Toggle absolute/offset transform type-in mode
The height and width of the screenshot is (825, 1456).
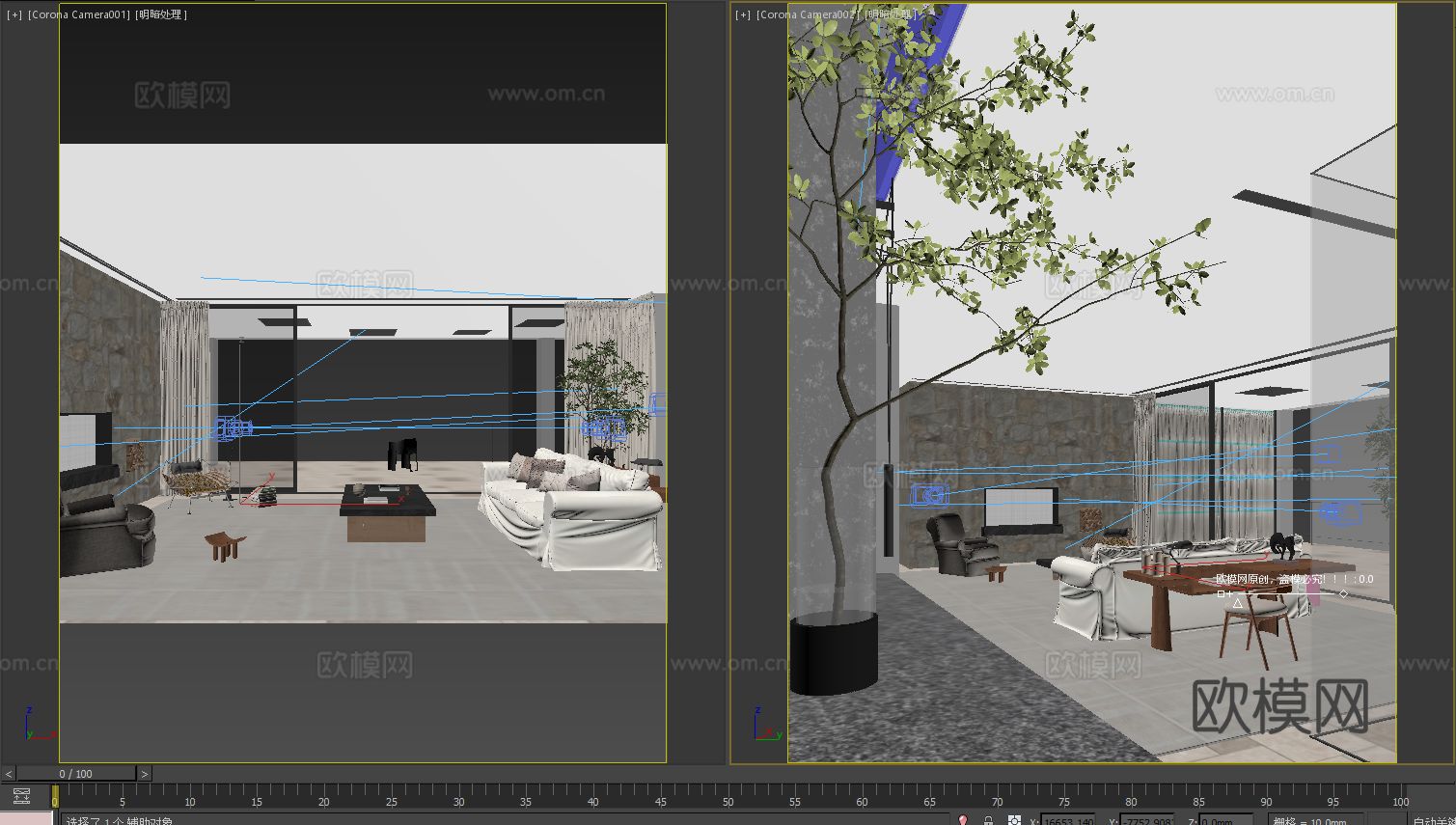[1014, 820]
